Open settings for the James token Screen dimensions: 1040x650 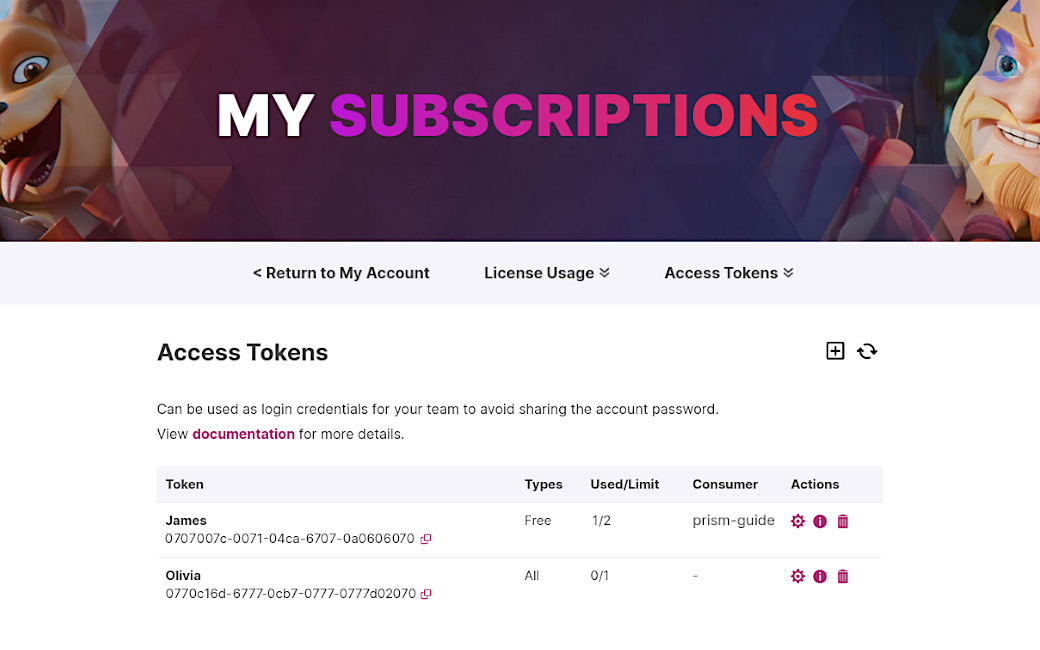[797, 521]
